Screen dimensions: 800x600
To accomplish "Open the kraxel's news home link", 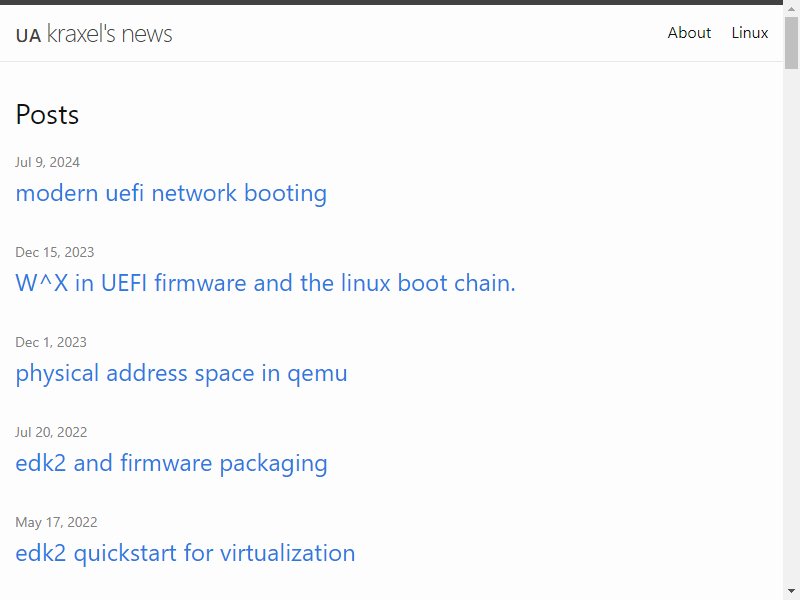I will click(x=109, y=34).
